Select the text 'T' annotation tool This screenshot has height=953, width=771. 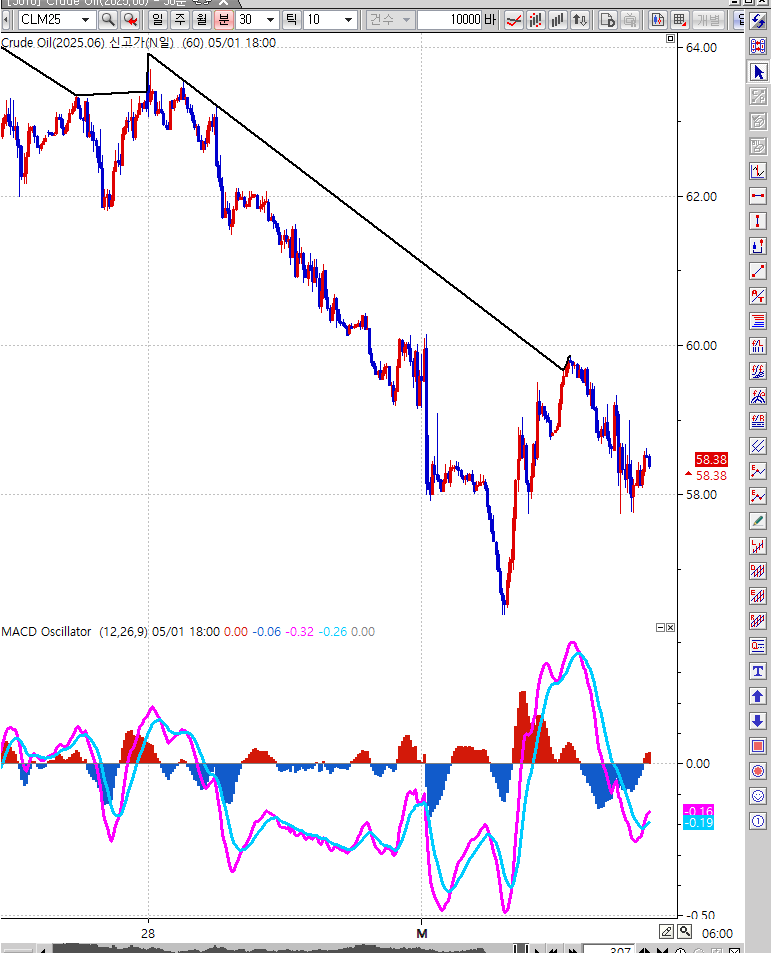click(758, 671)
